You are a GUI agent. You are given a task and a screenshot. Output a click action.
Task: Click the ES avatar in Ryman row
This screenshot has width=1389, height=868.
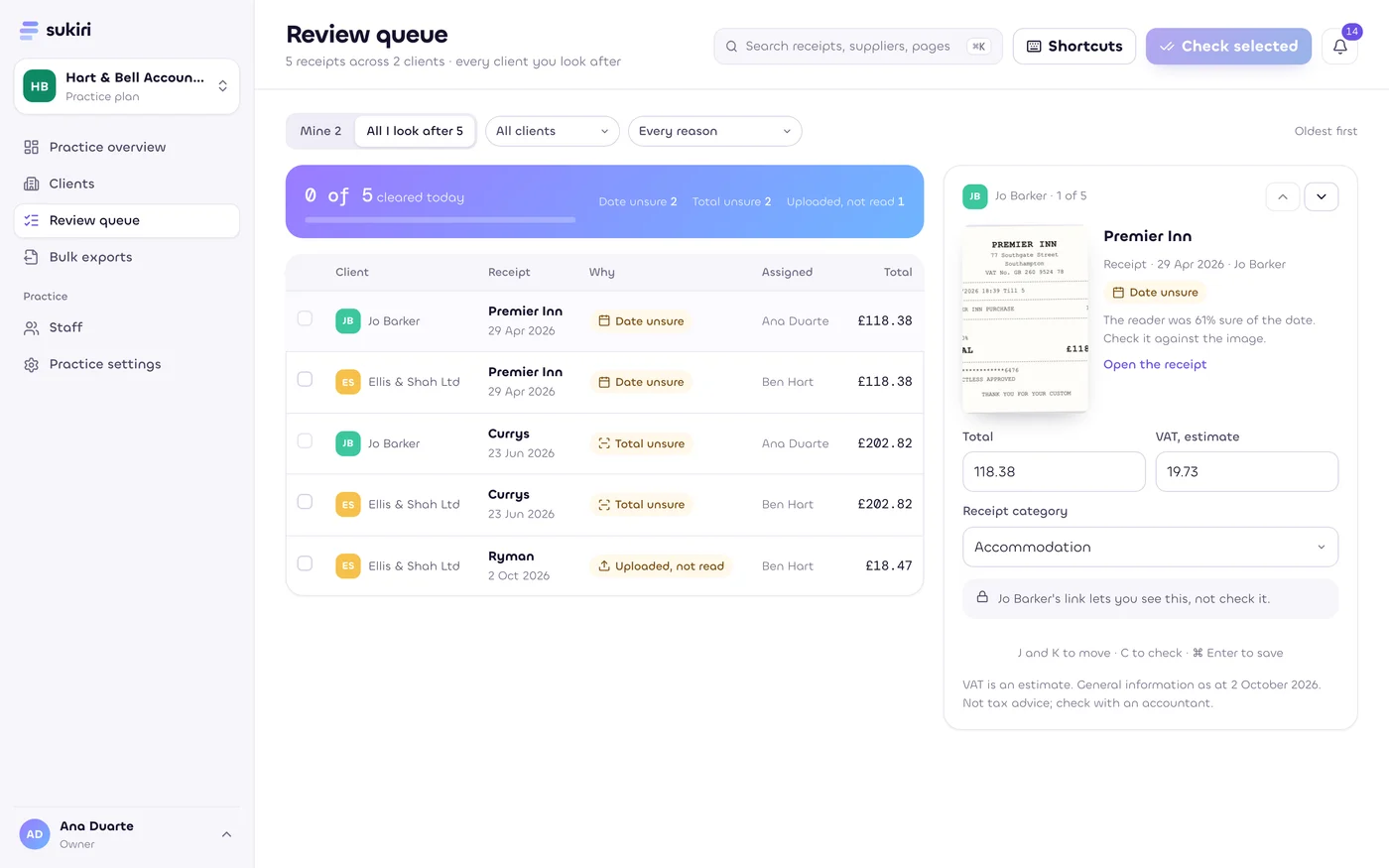tap(347, 566)
